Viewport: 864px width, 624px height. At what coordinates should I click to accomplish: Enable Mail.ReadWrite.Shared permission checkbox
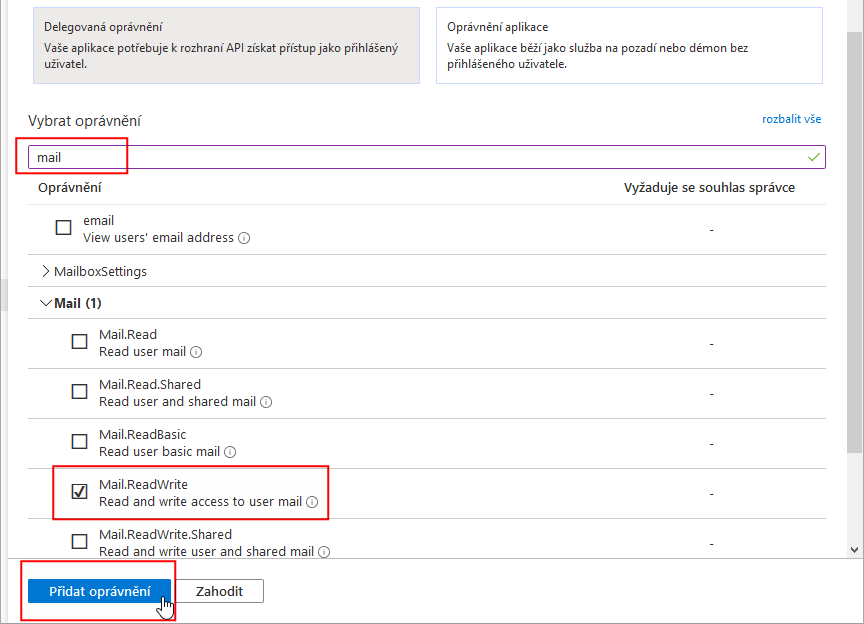(x=80, y=542)
